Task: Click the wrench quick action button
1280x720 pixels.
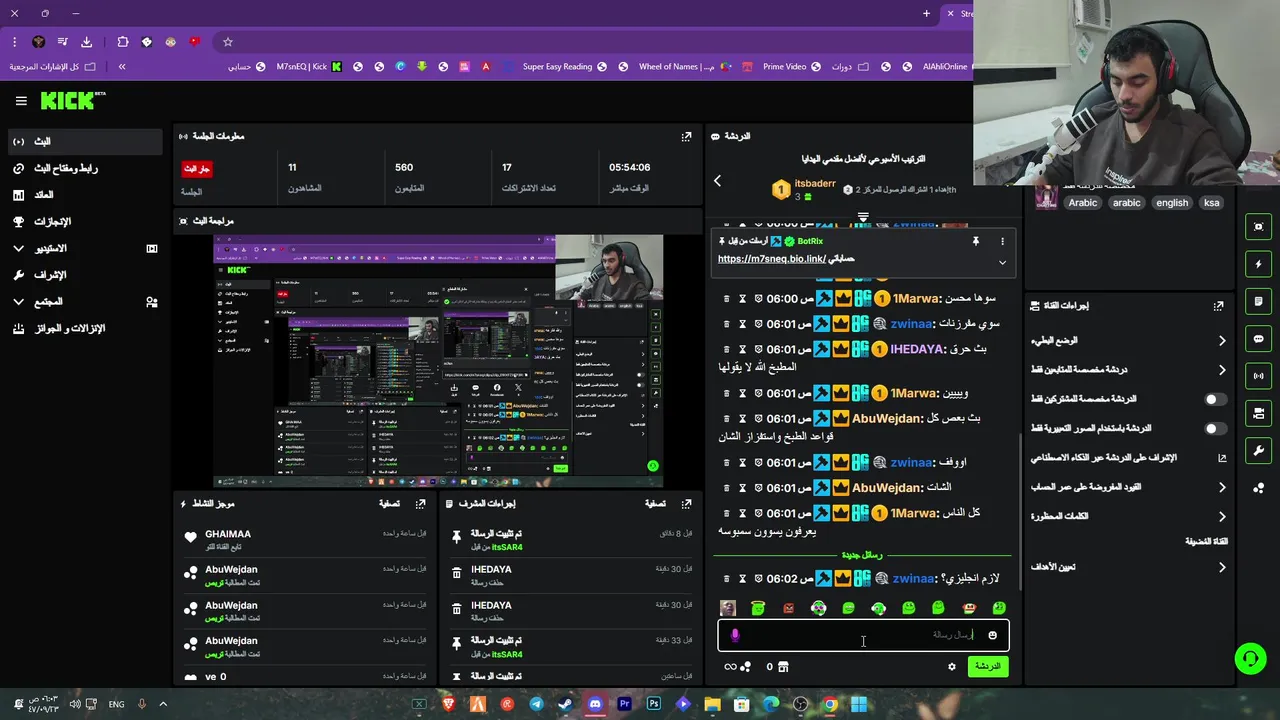Action: (1258, 450)
